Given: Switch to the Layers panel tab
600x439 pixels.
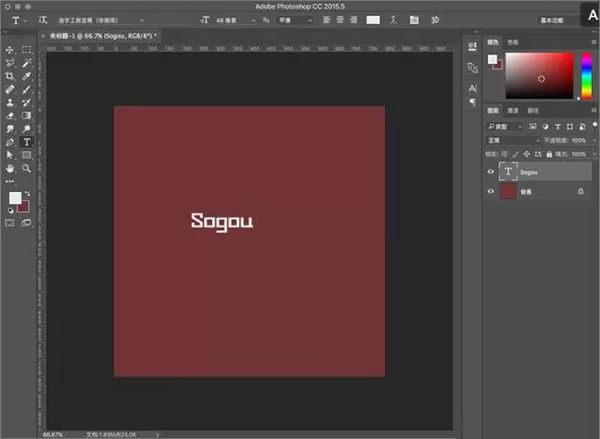Looking at the screenshot, I should tap(493, 111).
